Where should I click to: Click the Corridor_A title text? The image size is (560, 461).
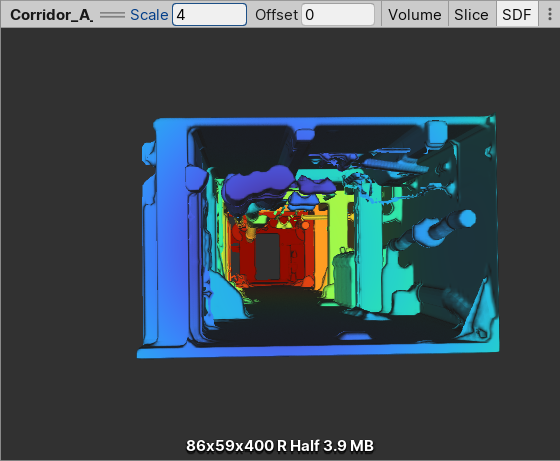point(52,15)
